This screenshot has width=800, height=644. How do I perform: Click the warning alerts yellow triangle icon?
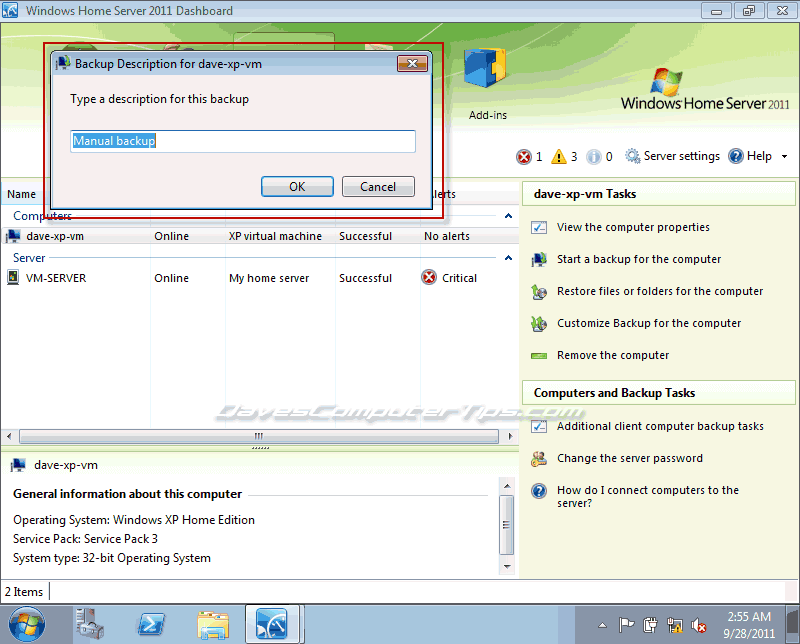pyautogui.click(x=559, y=157)
